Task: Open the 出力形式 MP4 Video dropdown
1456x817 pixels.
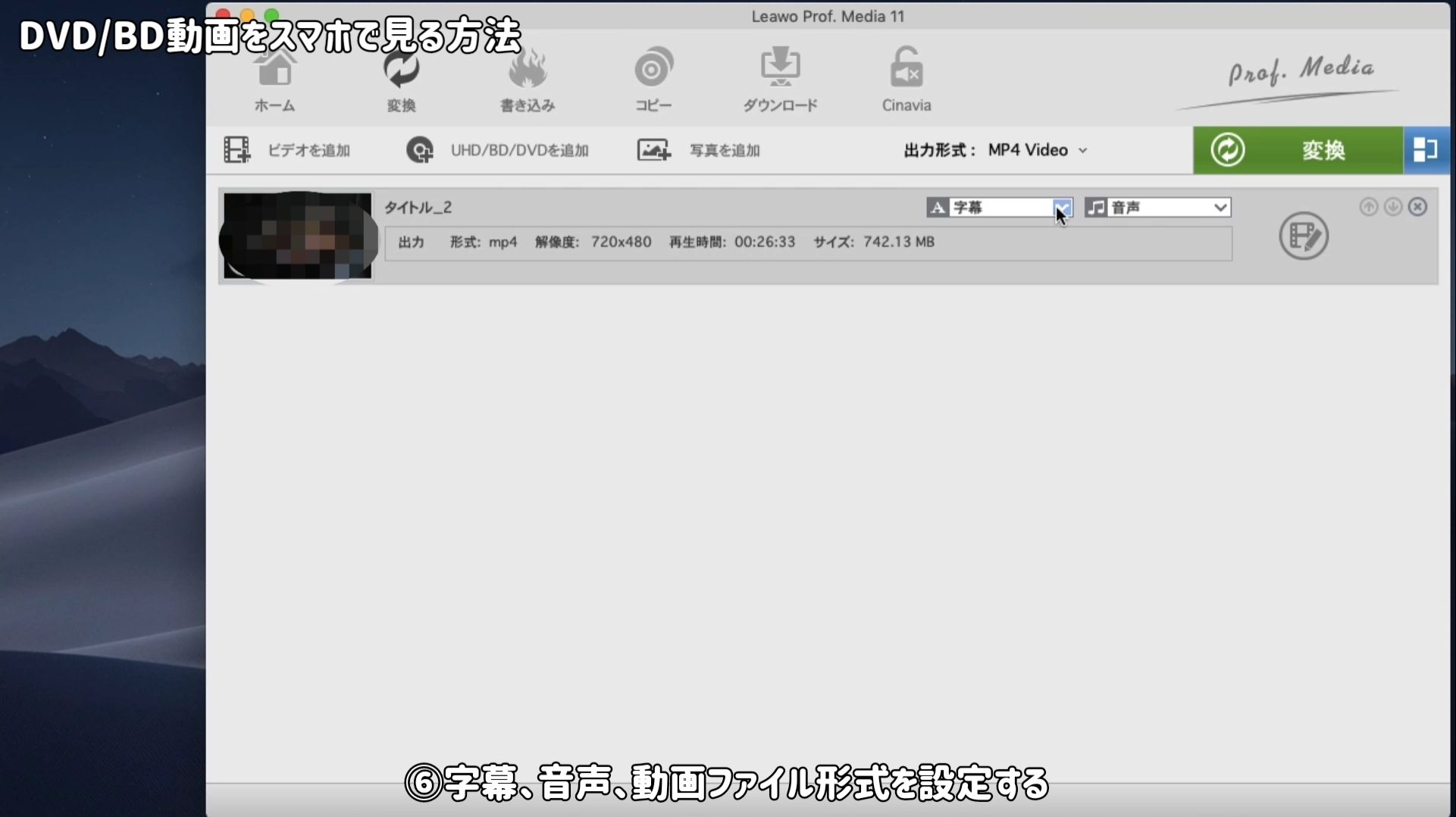Action: (1037, 150)
